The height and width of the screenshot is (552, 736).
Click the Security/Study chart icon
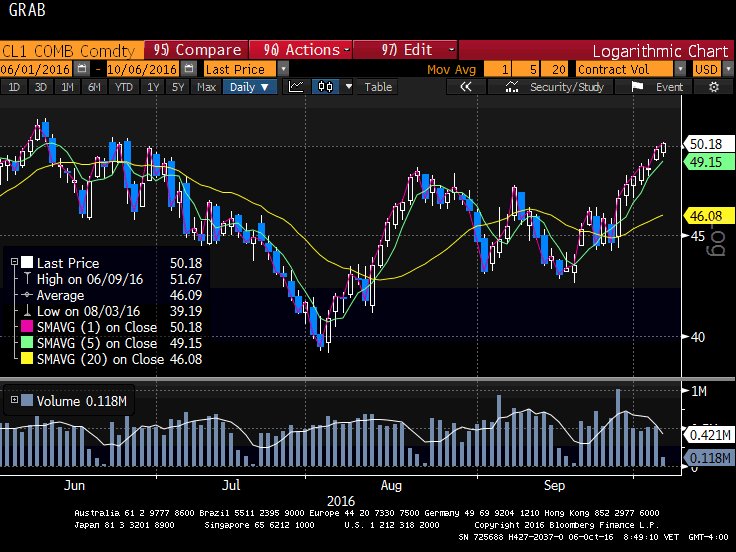512,87
